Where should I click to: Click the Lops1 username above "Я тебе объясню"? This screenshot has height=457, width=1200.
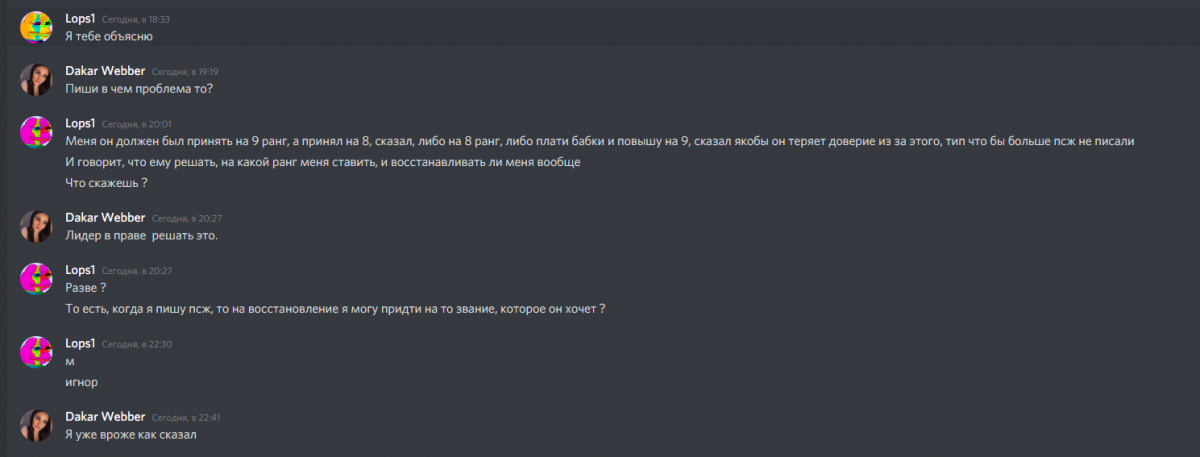point(79,19)
